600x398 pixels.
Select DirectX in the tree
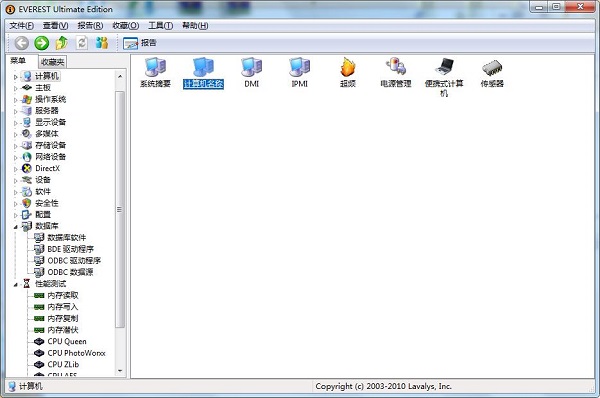[x=47, y=168]
